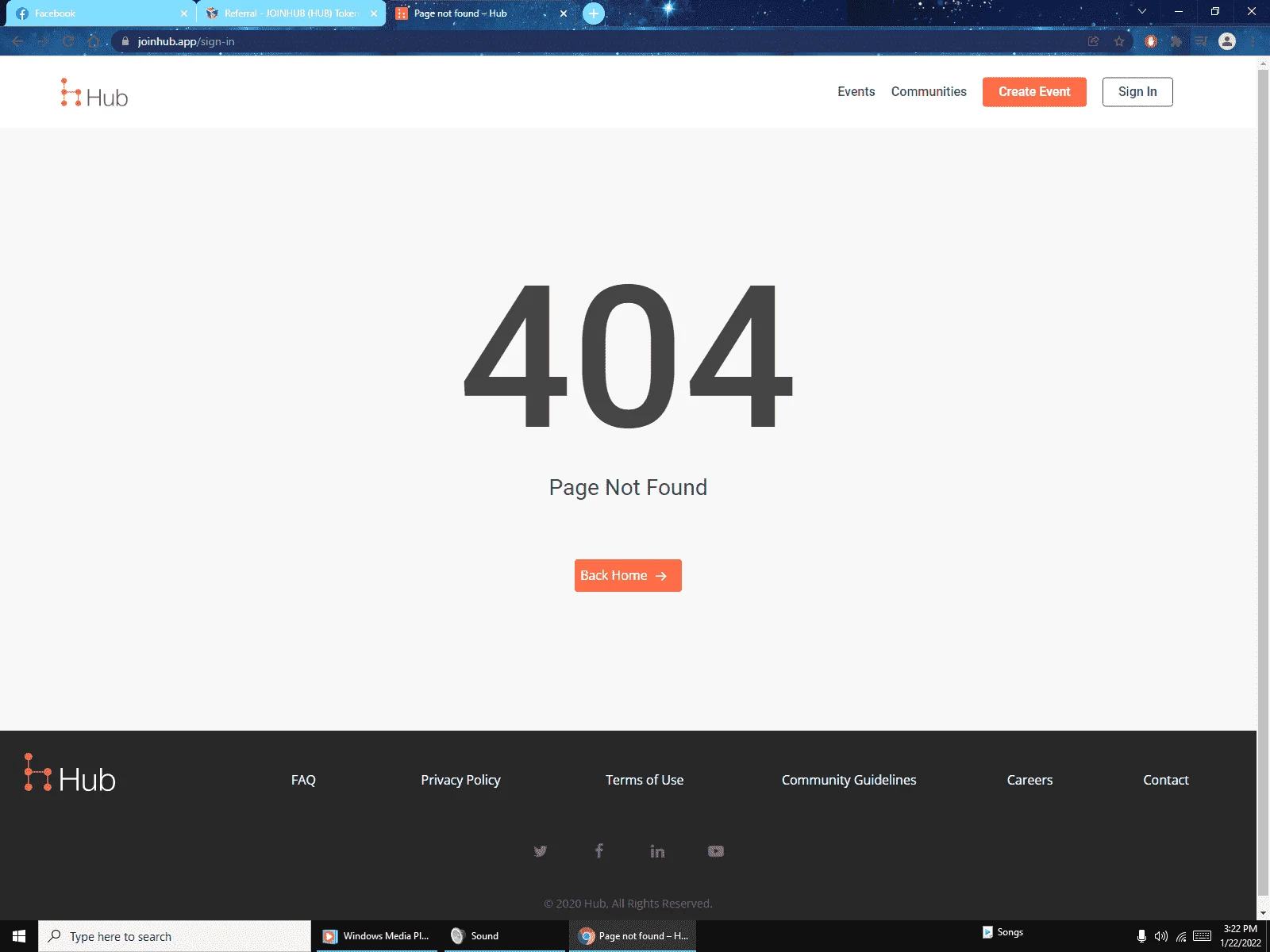Open the Contact footer link
Screen dimensions: 1270x952
click(1165, 780)
